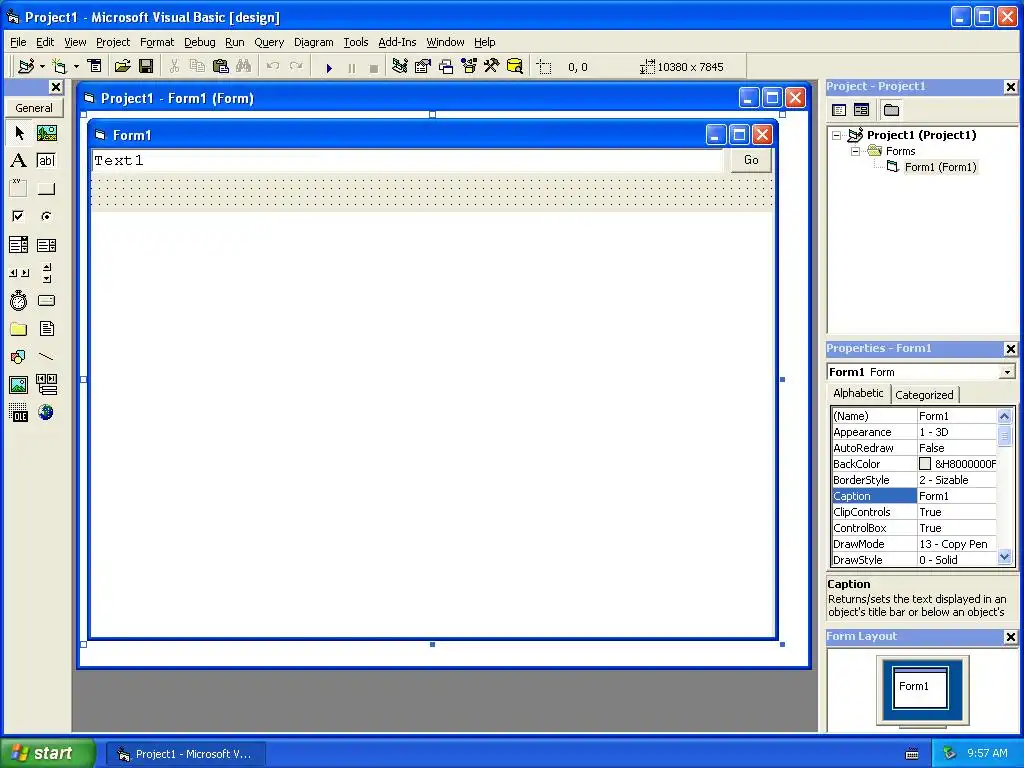Image resolution: width=1024 pixels, height=768 pixels.
Task: Select the DirListBox folder tool
Action: click(19, 328)
